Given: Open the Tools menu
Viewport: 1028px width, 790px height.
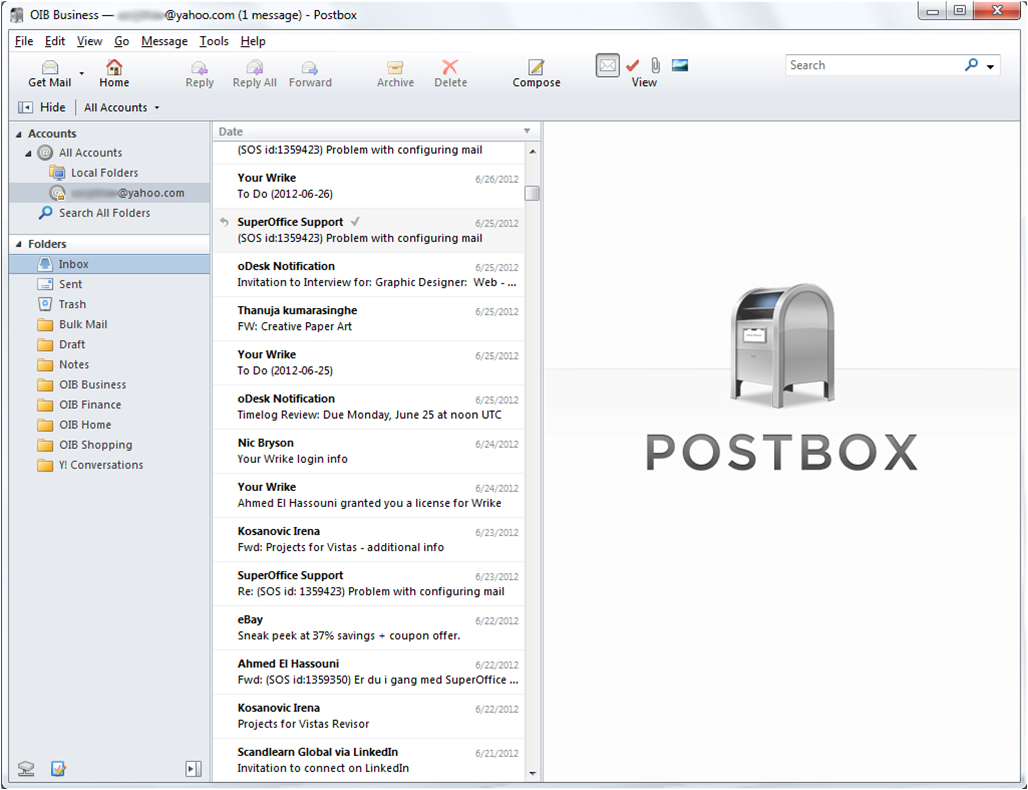Looking at the screenshot, I should pyautogui.click(x=214, y=41).
